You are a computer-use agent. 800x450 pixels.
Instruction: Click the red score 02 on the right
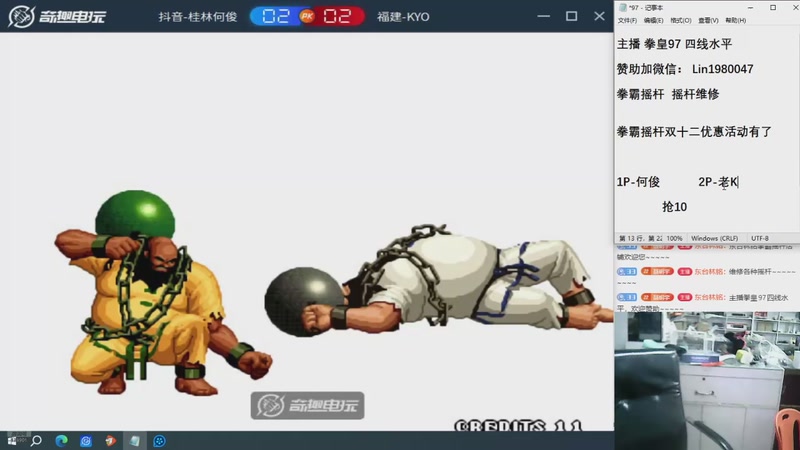point(337,16)
